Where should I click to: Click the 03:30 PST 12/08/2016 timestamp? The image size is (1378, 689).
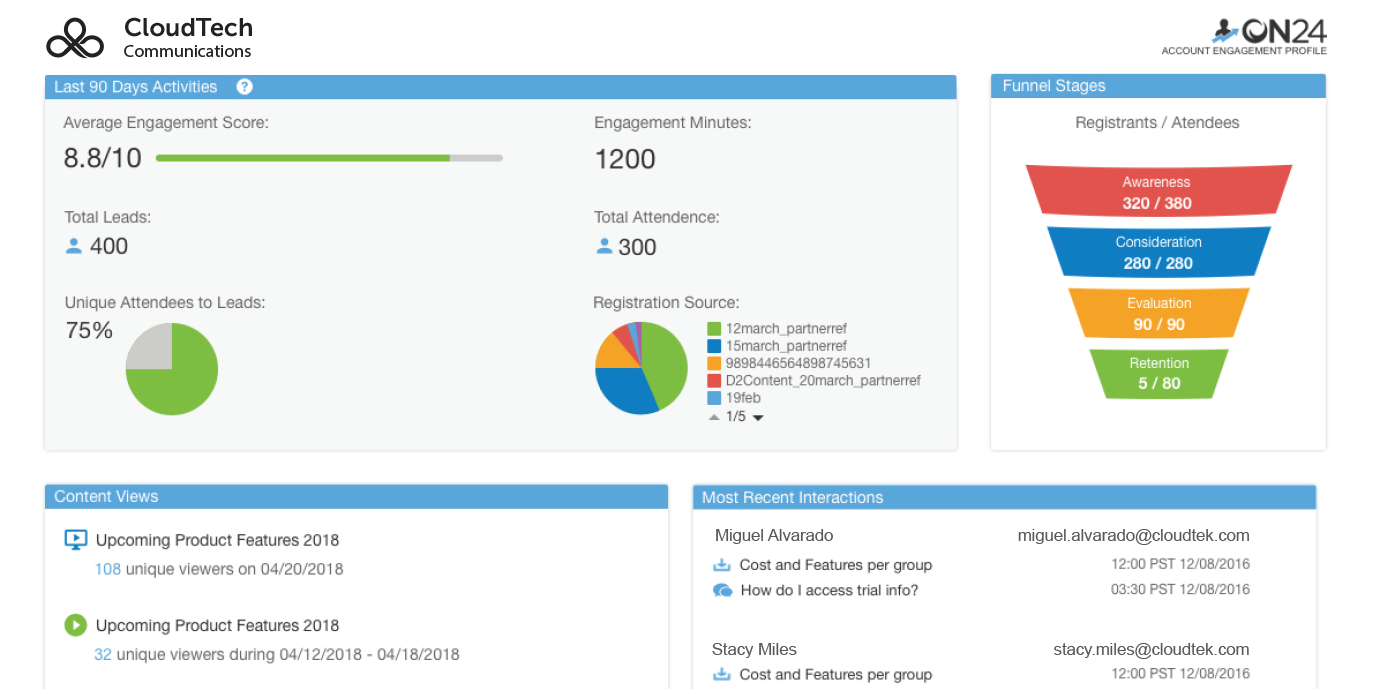point(1180,590)
